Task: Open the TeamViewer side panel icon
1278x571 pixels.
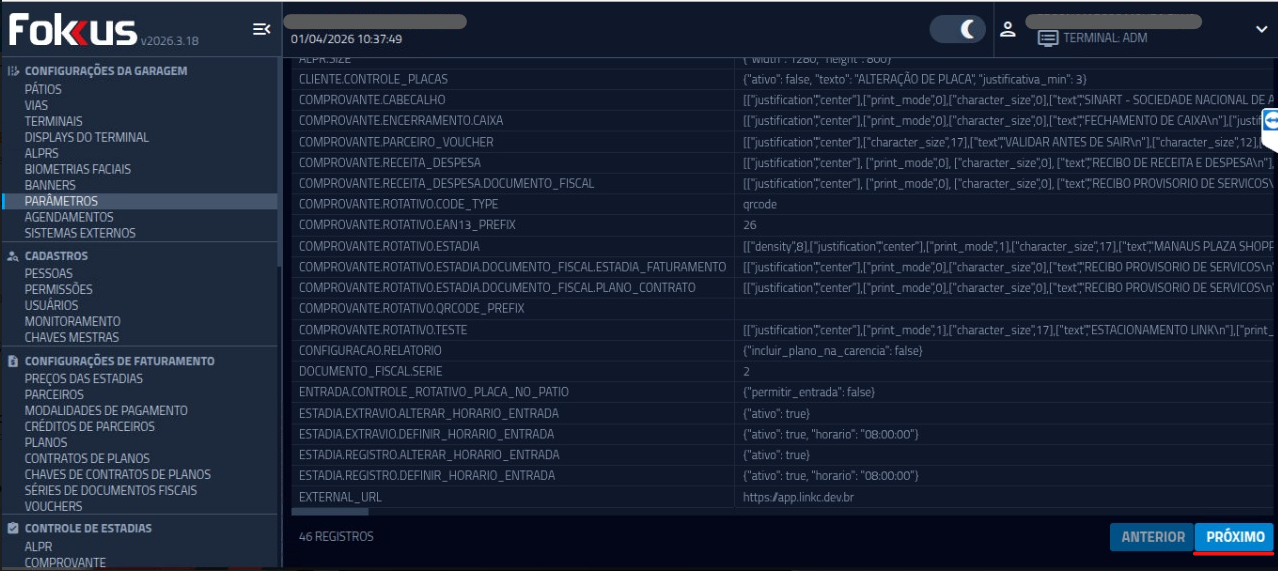Action: coord(1270,120)
